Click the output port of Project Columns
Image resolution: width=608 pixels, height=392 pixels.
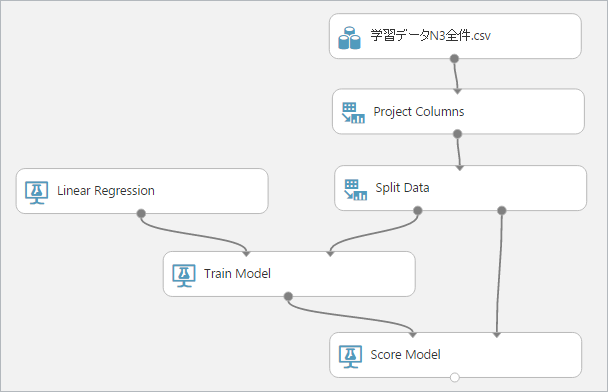click(458, 134)
